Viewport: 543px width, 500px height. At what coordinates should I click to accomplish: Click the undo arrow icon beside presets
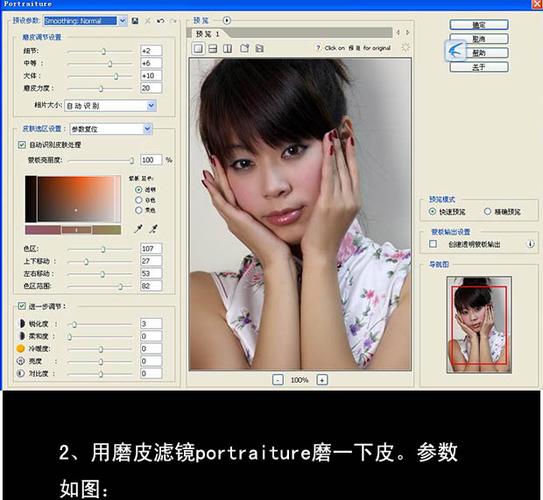160,21
